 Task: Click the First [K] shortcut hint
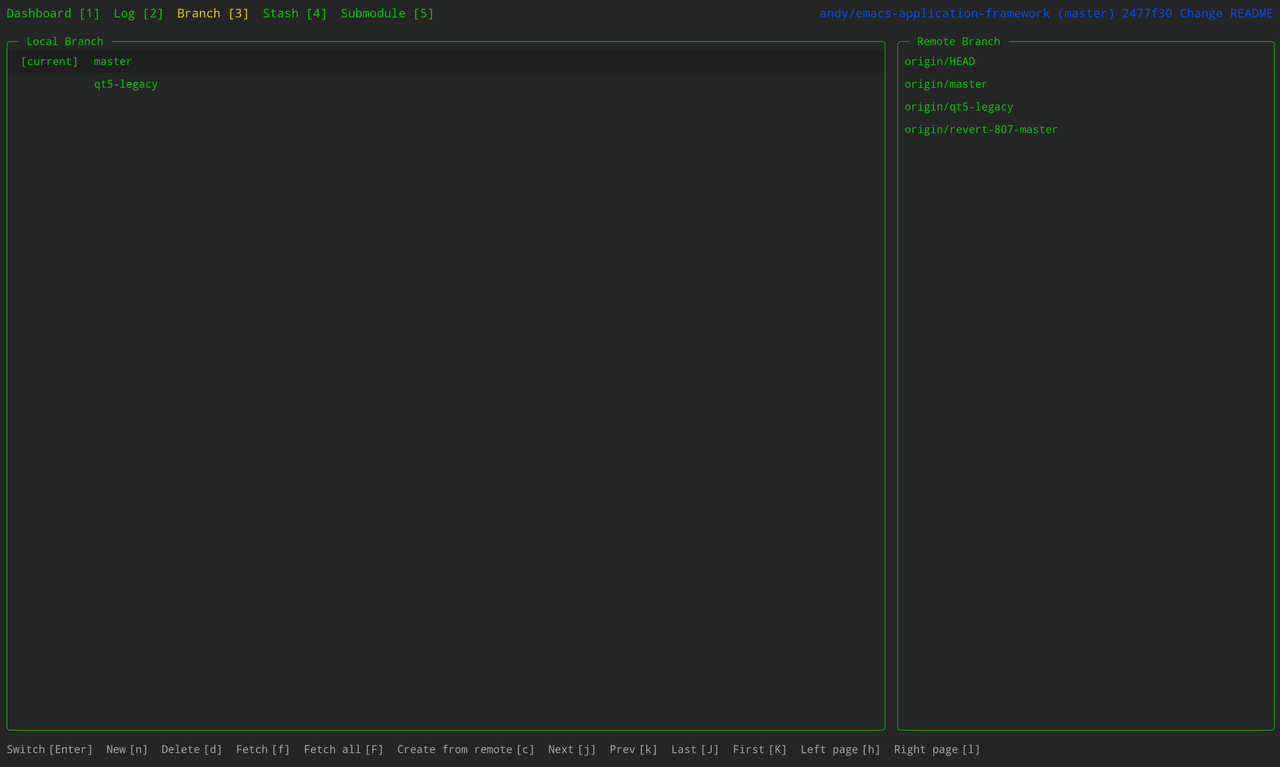[x=760, y=749]
